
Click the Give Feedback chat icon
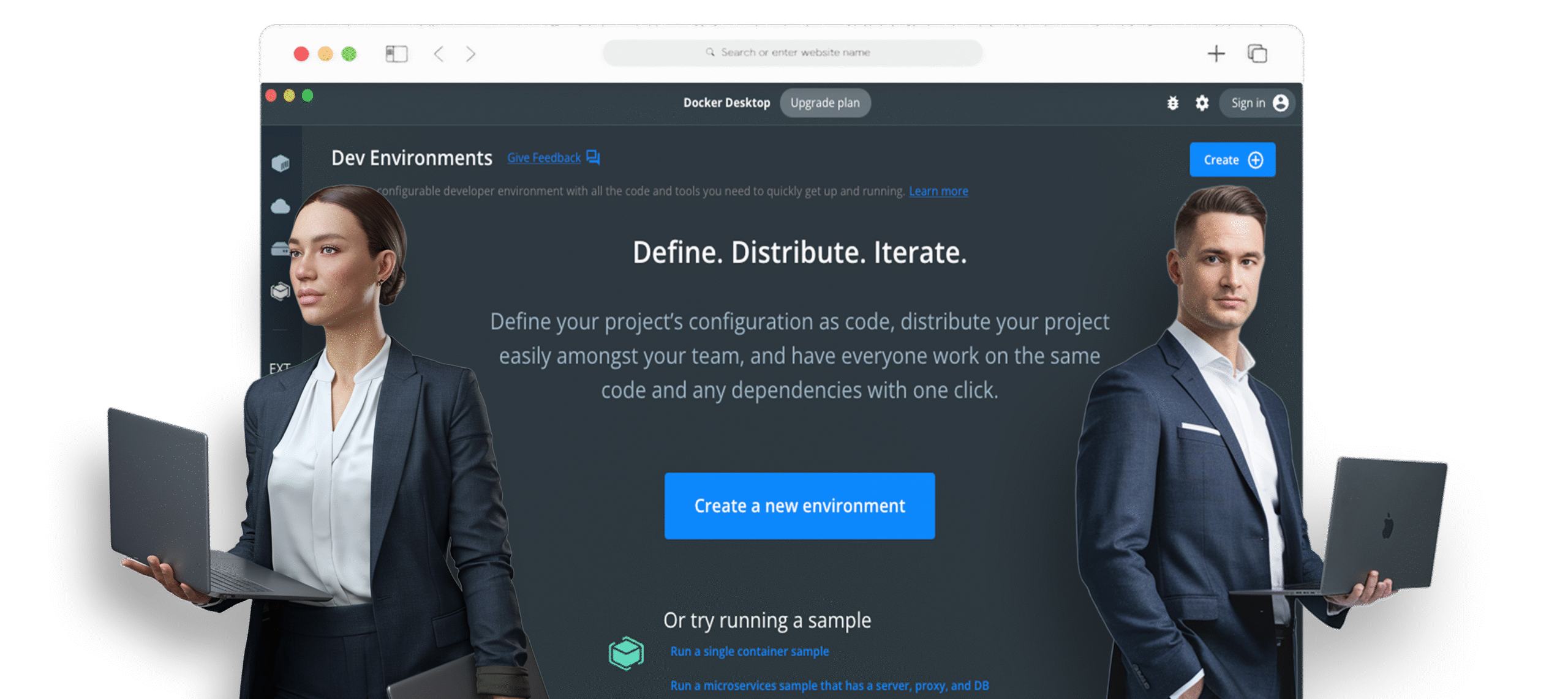(x=593, y=157)
